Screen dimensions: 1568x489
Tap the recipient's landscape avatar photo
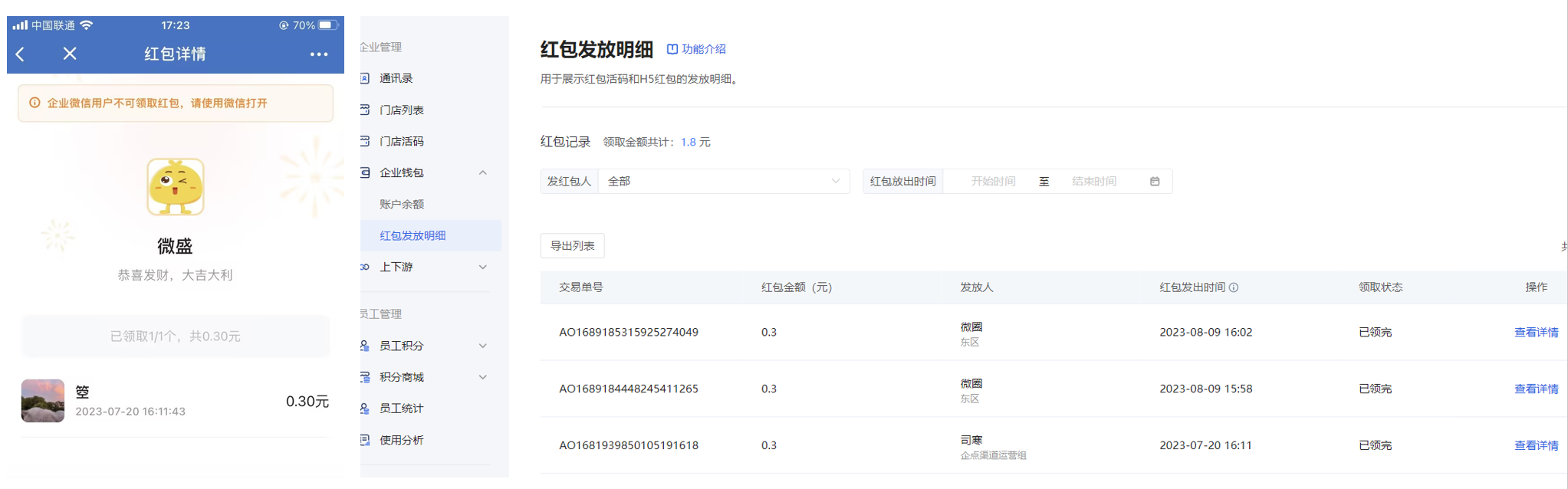click(43, 400)
